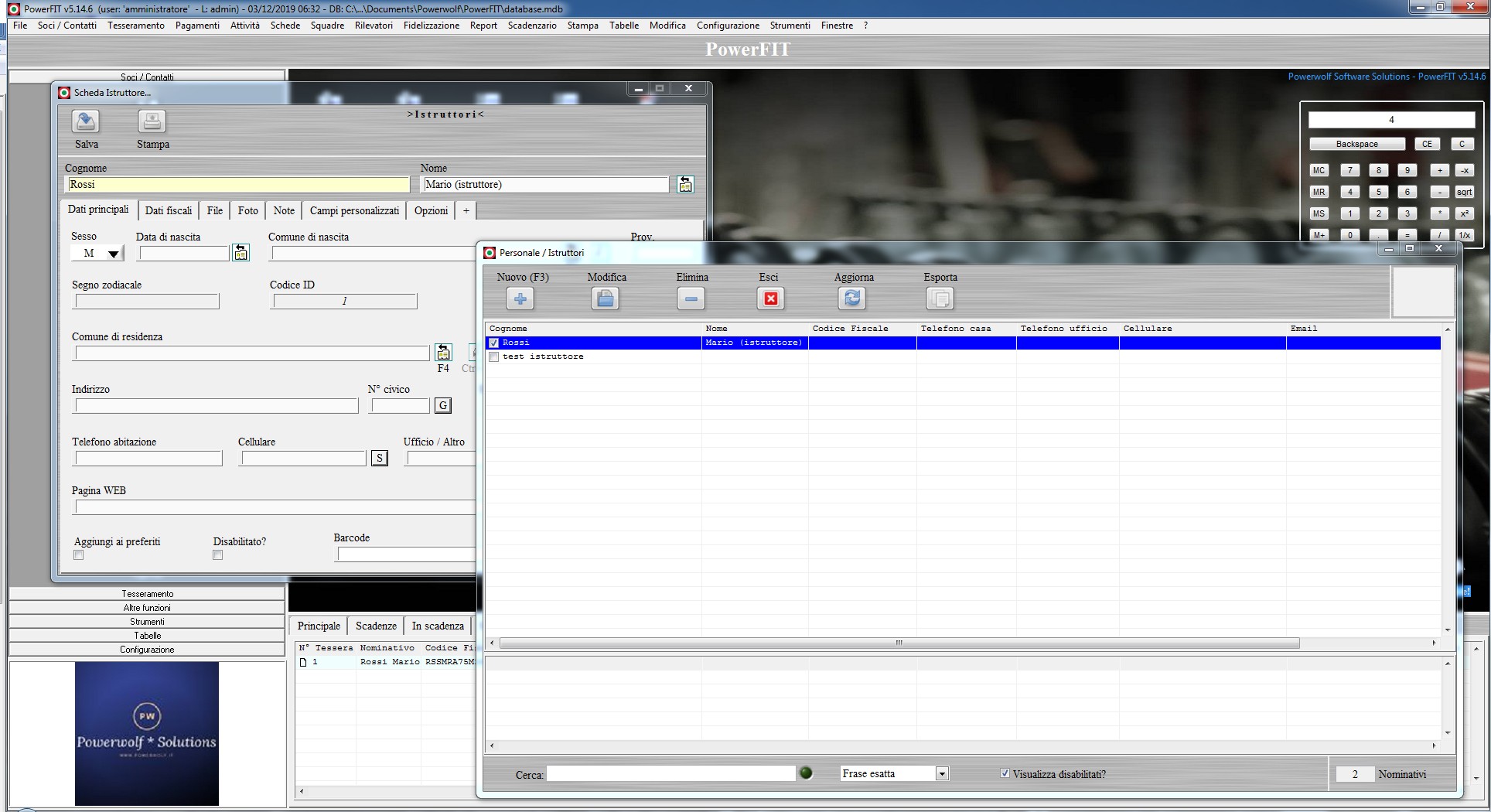The image size is (1491, 812).
Task: Open the Frase esatta dropdown
Action: click(x=941, y=773)
